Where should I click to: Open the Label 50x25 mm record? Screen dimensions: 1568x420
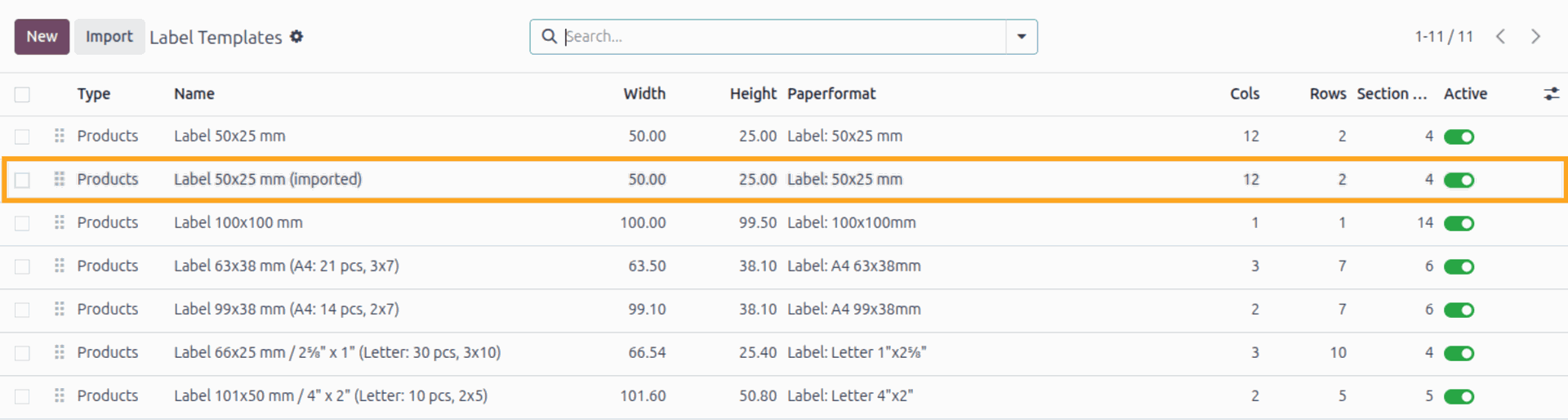(229, 136)
